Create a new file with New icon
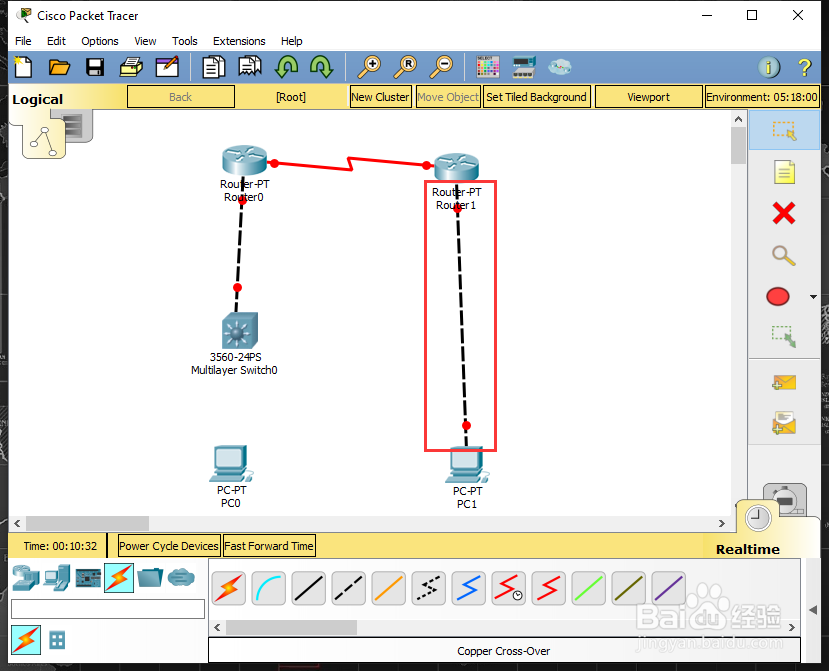 tap(23, 67)
